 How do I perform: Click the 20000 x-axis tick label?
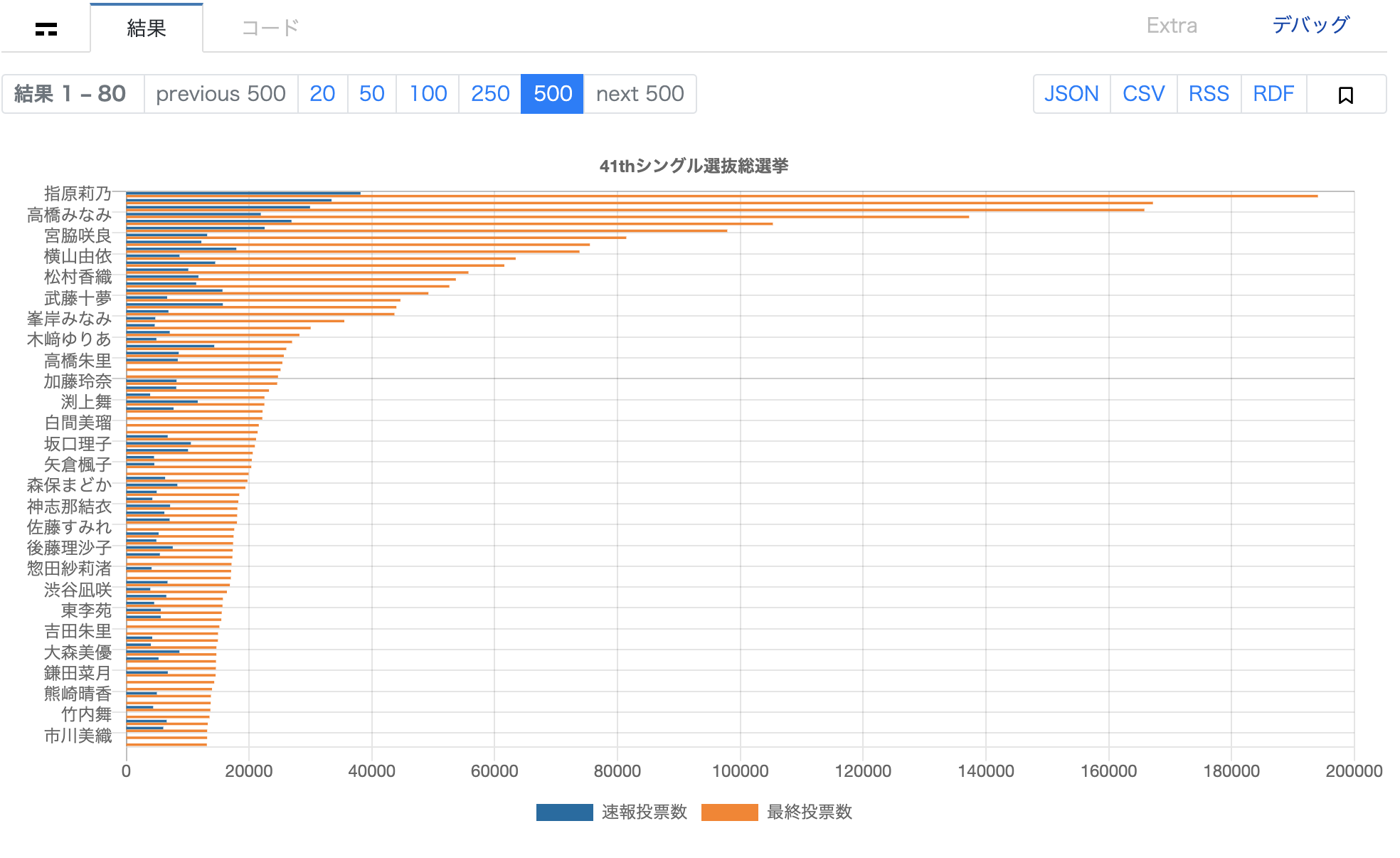click(x=249, y=771)
